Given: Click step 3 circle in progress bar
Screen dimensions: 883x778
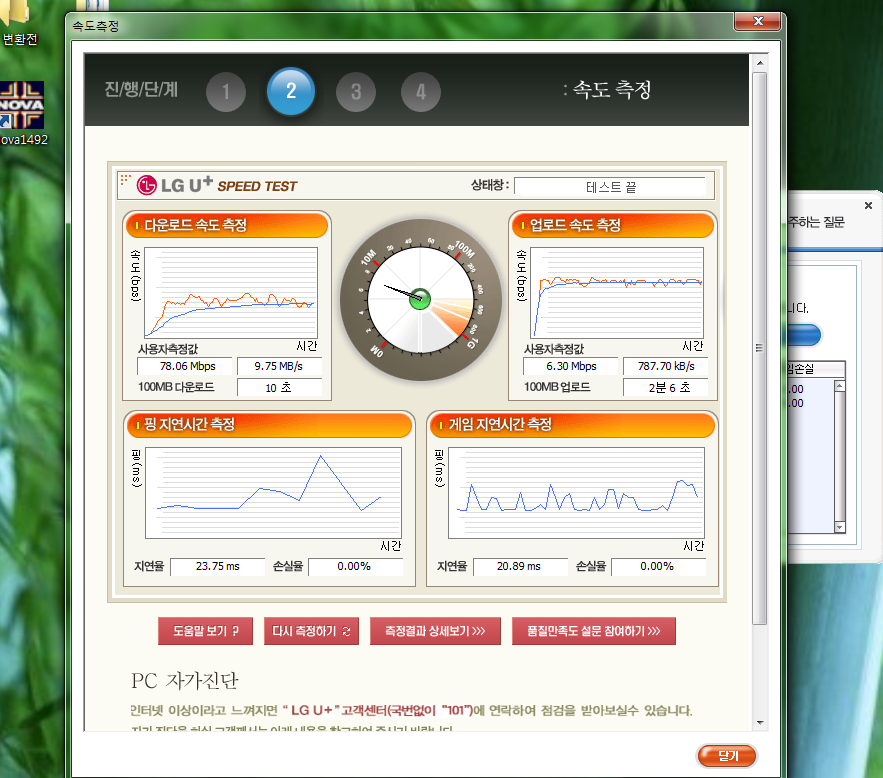Looking at the screenshot, I should pos(356,93).
